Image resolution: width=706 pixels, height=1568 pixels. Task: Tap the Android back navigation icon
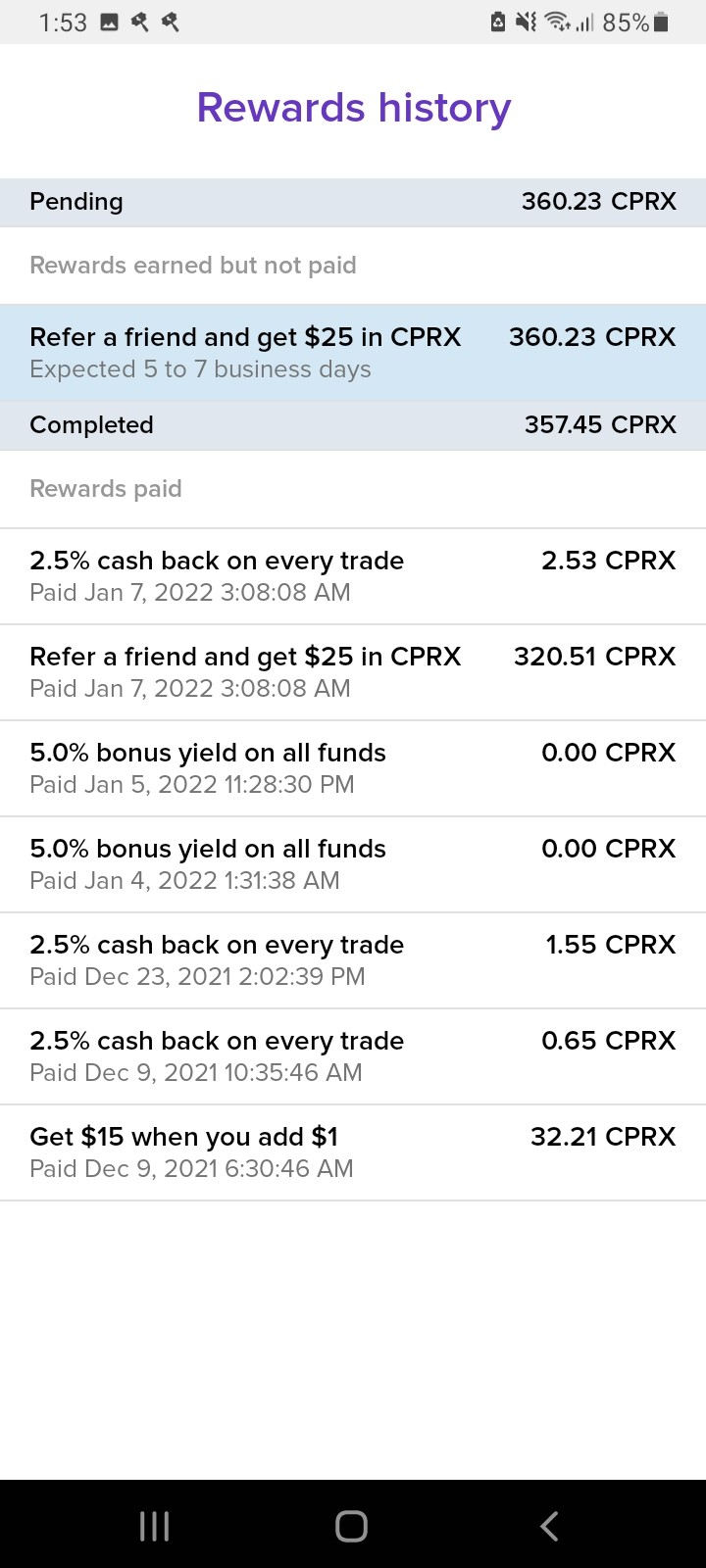549,1526
